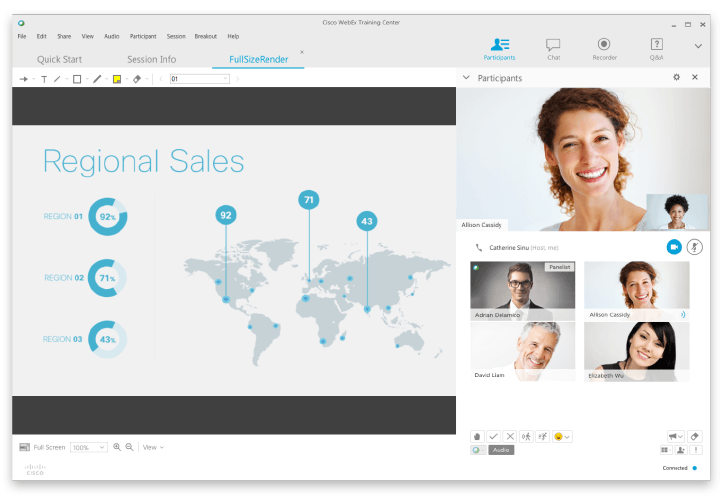Close the FullSizeRender tab
The height and width of the screenshot is (497, 728).
(x=302, y=52)
